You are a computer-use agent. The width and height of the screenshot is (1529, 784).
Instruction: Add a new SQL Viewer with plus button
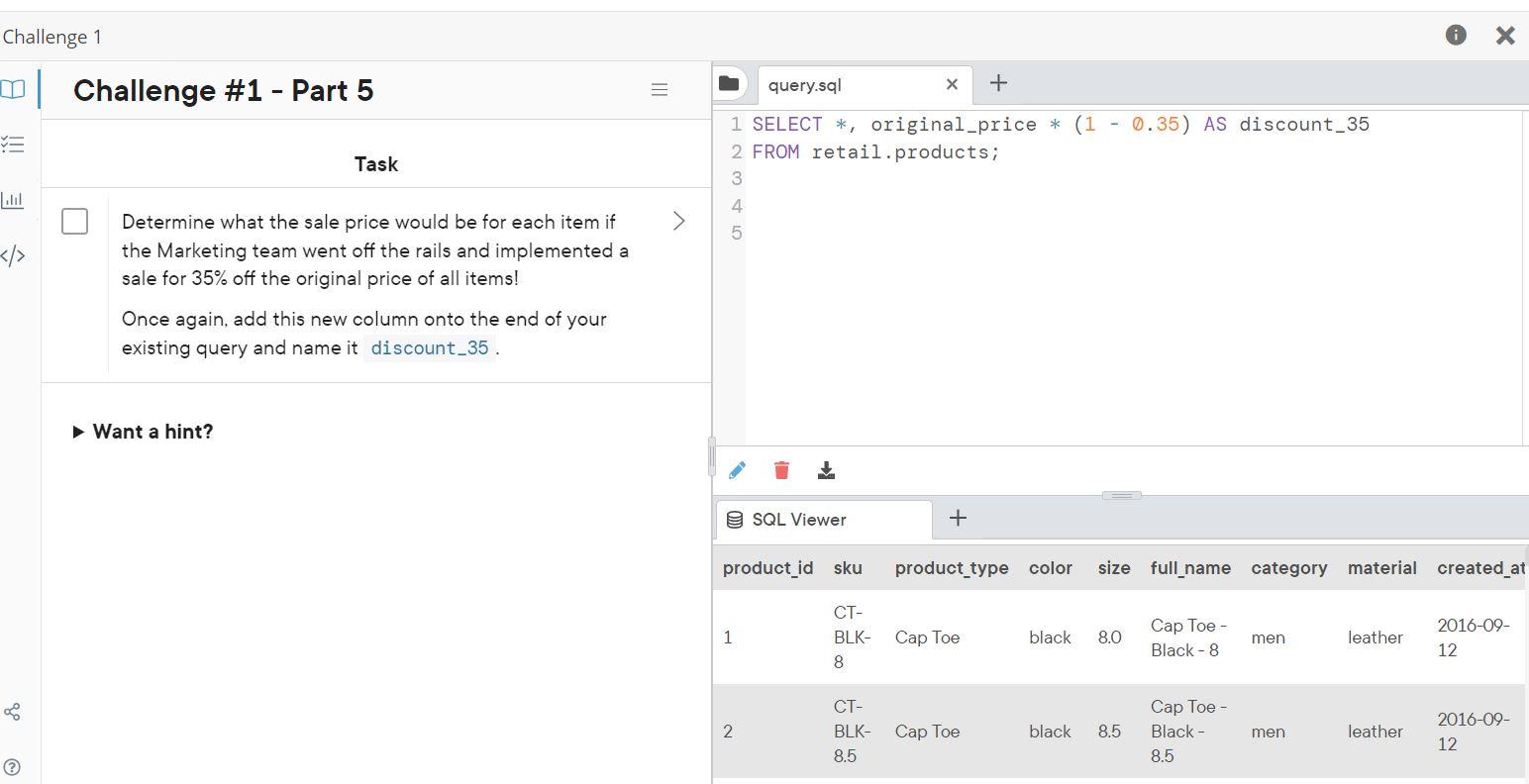coord(957,517)
